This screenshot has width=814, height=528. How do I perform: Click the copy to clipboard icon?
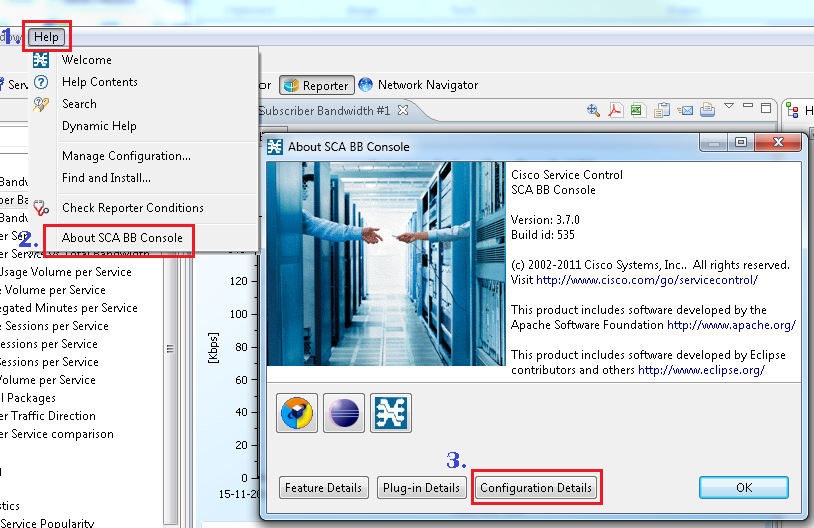pos(661,110)
